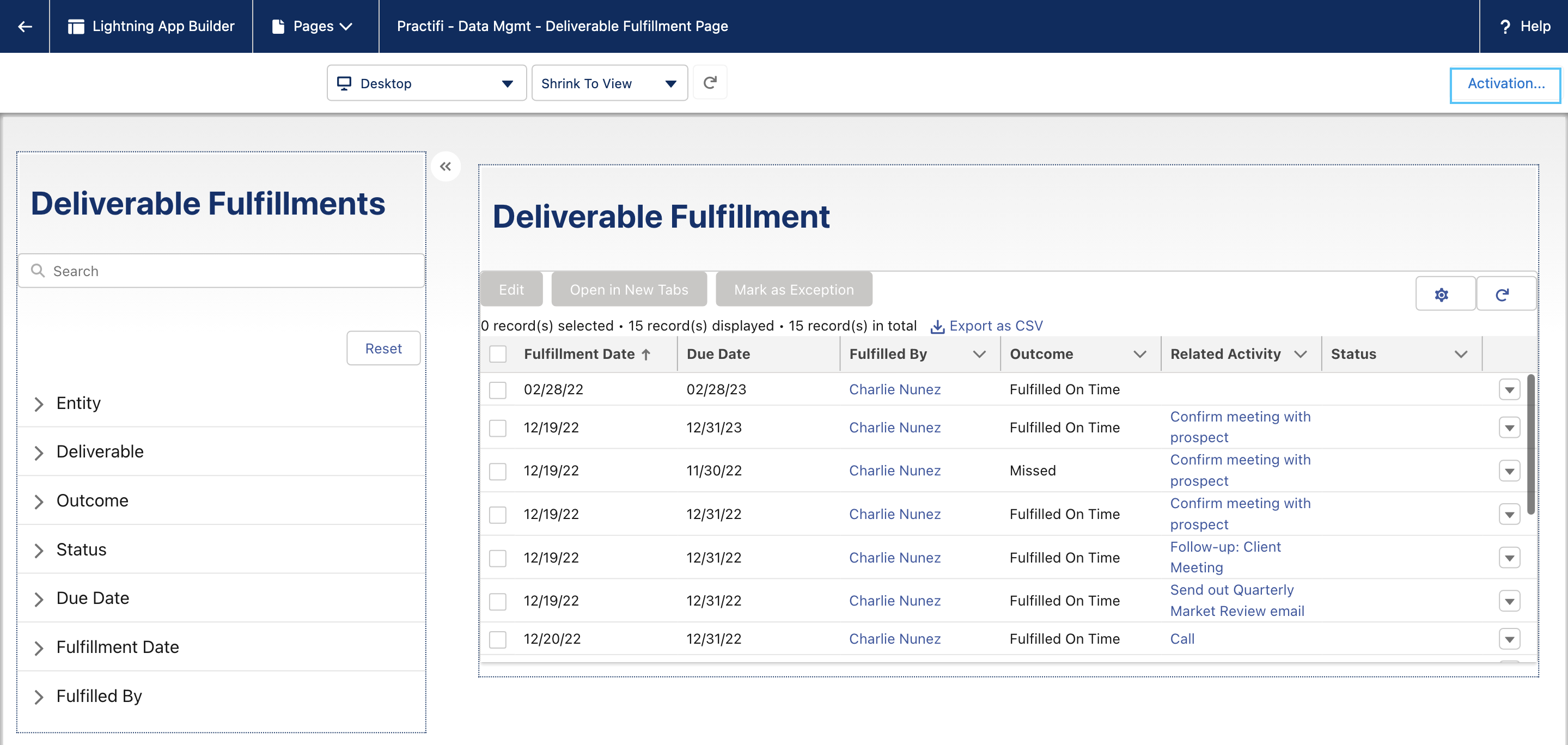Select the row checkbox with due date 12/31/23
The width and height of the screenshot is (1568, 745).
click(498, 428)
